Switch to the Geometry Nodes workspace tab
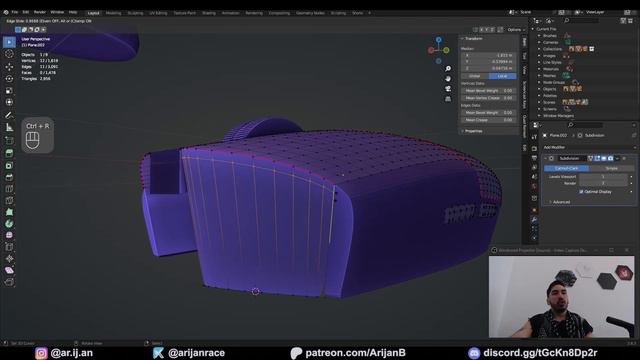The height and width of the screenshot is (360, 640). tap(310, 13)
